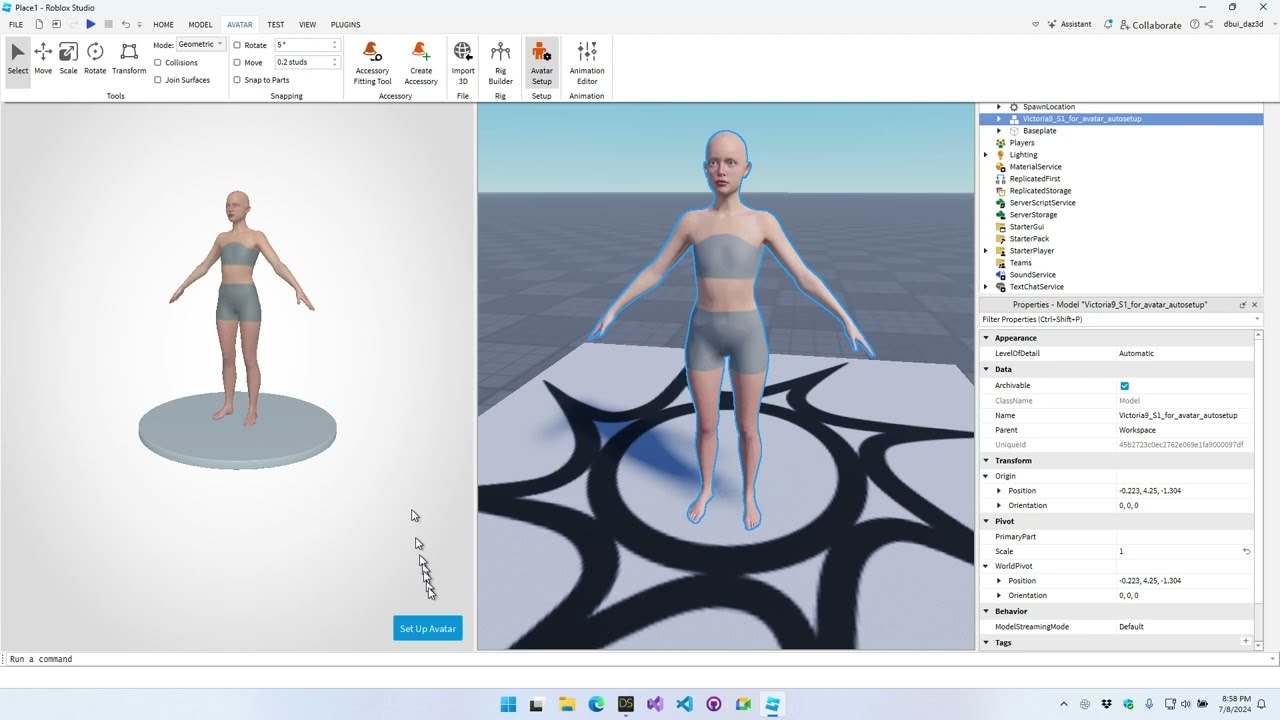Screen dimensions: 1280x720
Task: Activate the Transform tool
Action: point(129,59)
